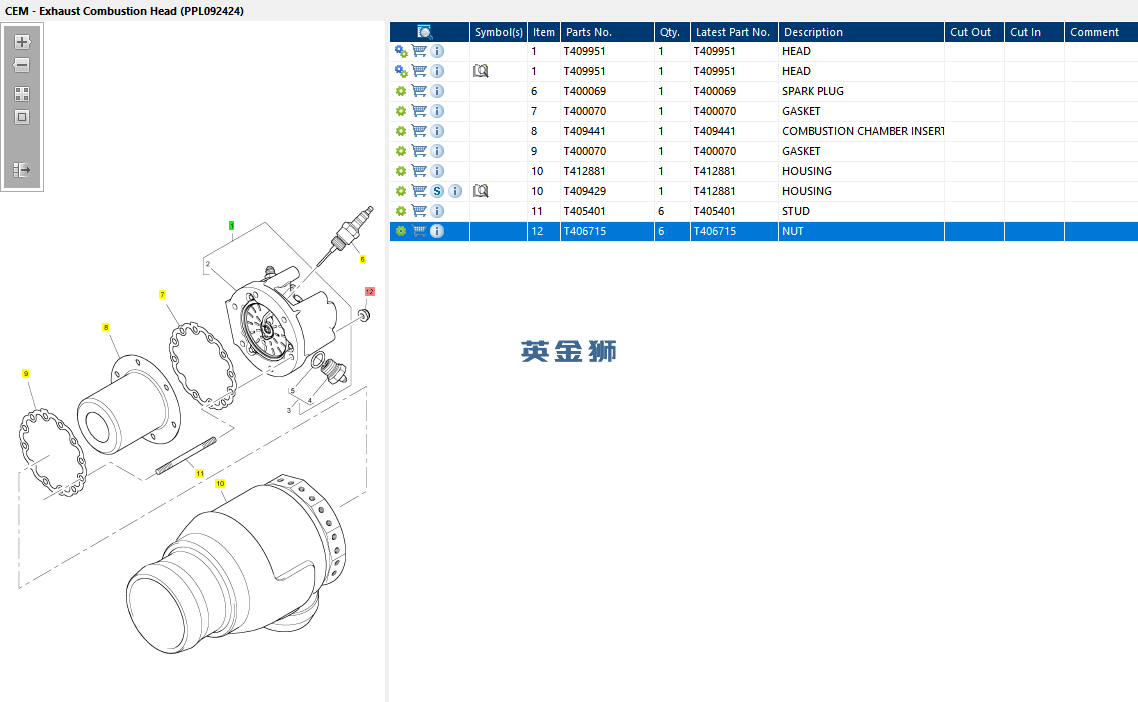This screenshot has width=1138, height=702.
Task: Open the symbol icon on second HEAD row
Action: (480, 71)
